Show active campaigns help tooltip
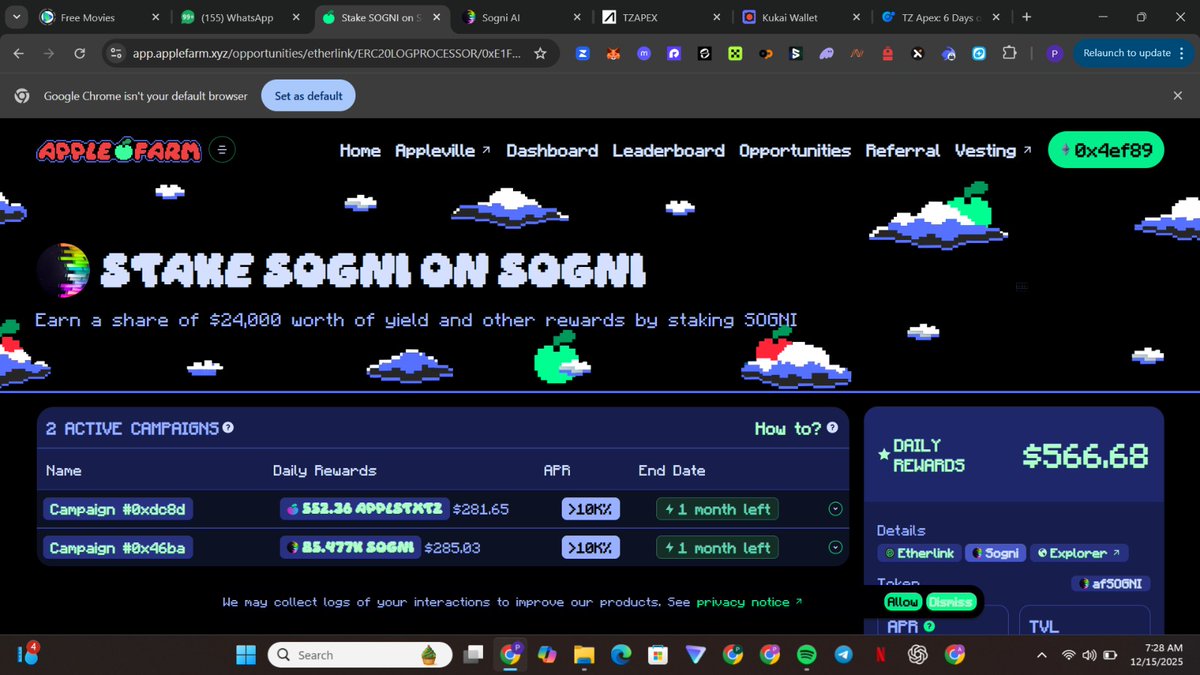 point(228,428)
